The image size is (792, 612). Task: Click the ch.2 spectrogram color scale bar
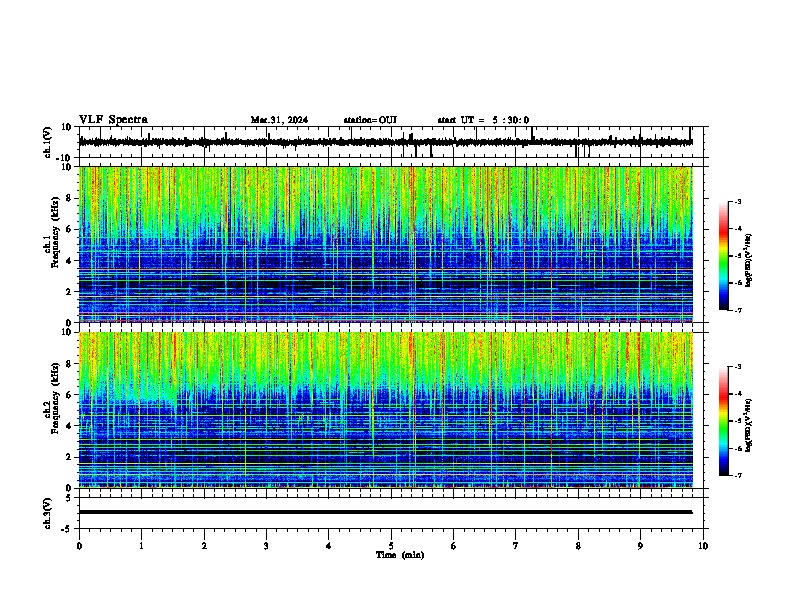[x=724, y=421]
